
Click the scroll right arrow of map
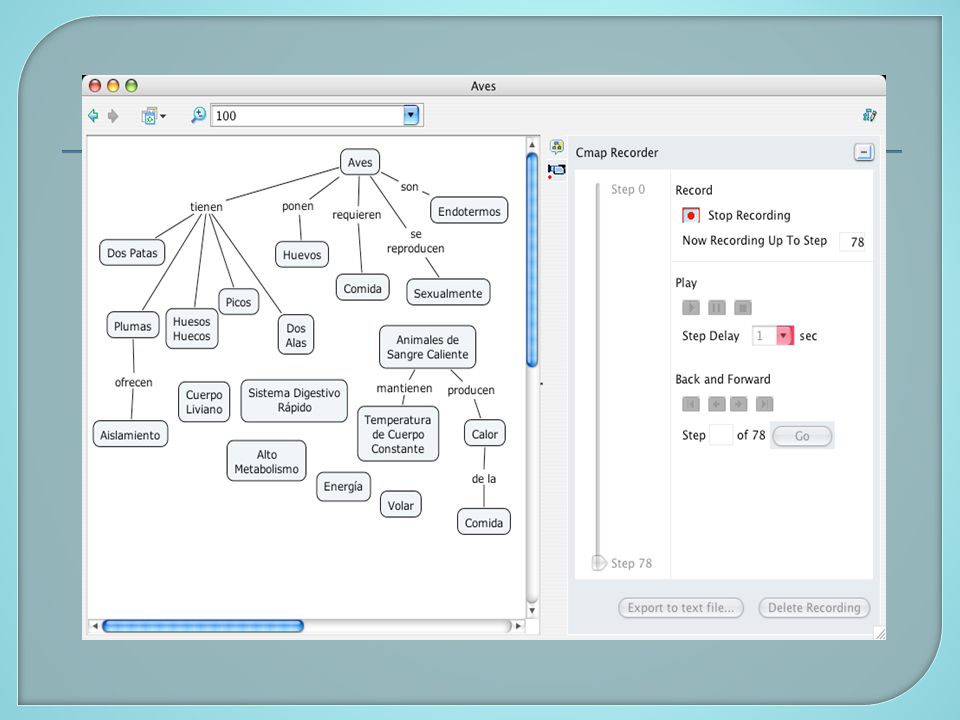click(x=519, y=626)
